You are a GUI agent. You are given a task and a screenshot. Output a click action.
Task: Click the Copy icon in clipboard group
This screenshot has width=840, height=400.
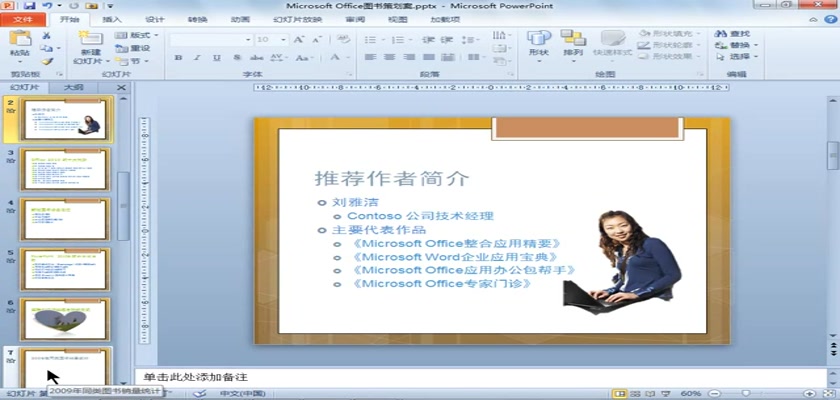47,48
